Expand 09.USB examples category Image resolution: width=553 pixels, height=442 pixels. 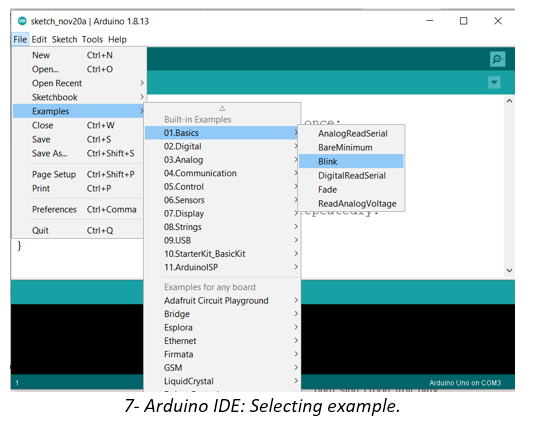222,240
